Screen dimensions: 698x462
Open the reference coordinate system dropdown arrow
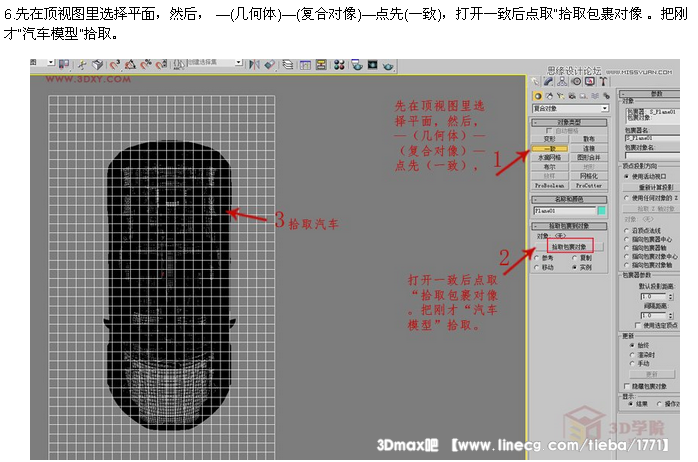[x=51, y=62]
